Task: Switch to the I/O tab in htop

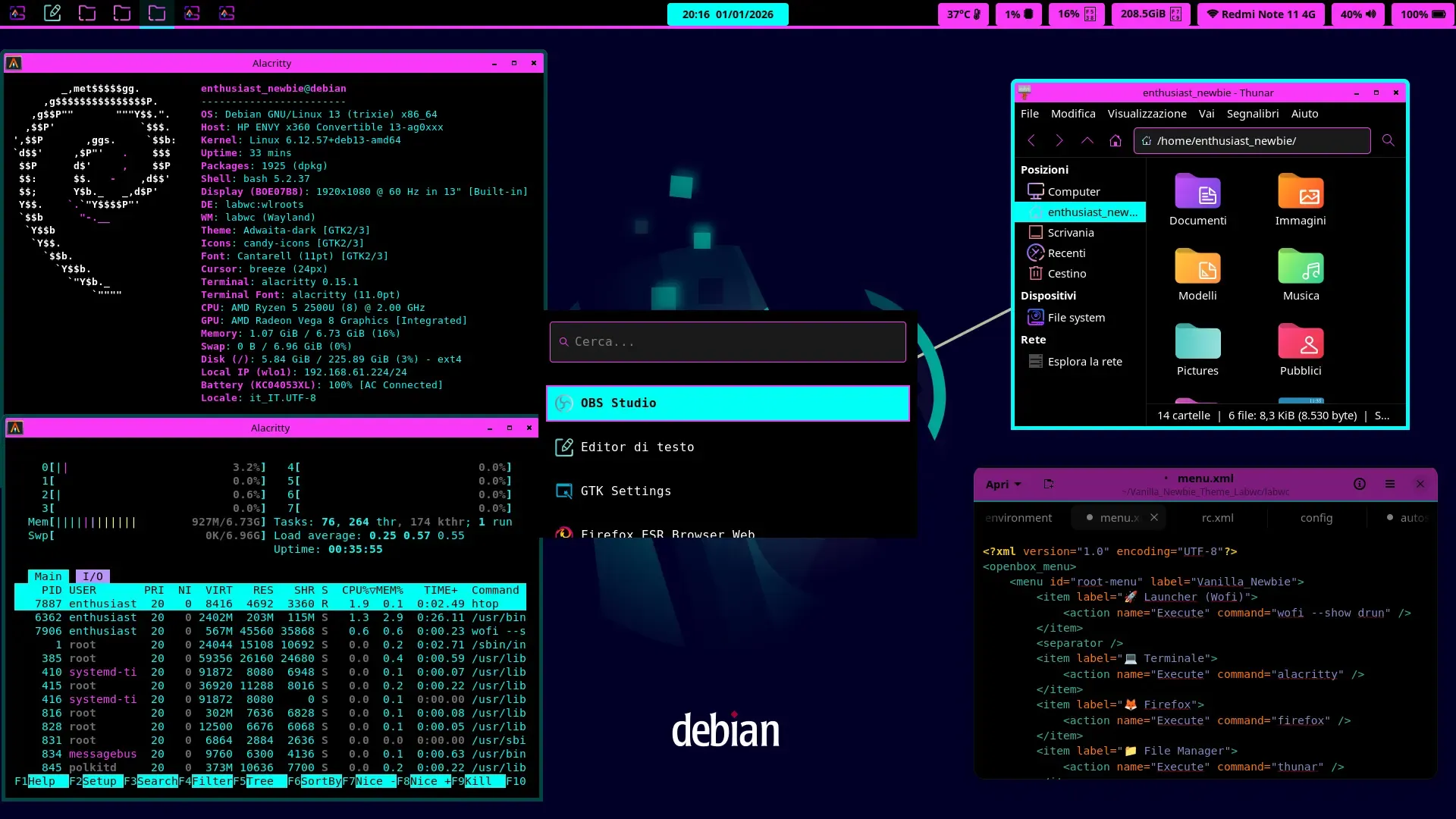Action: (93, 576)
